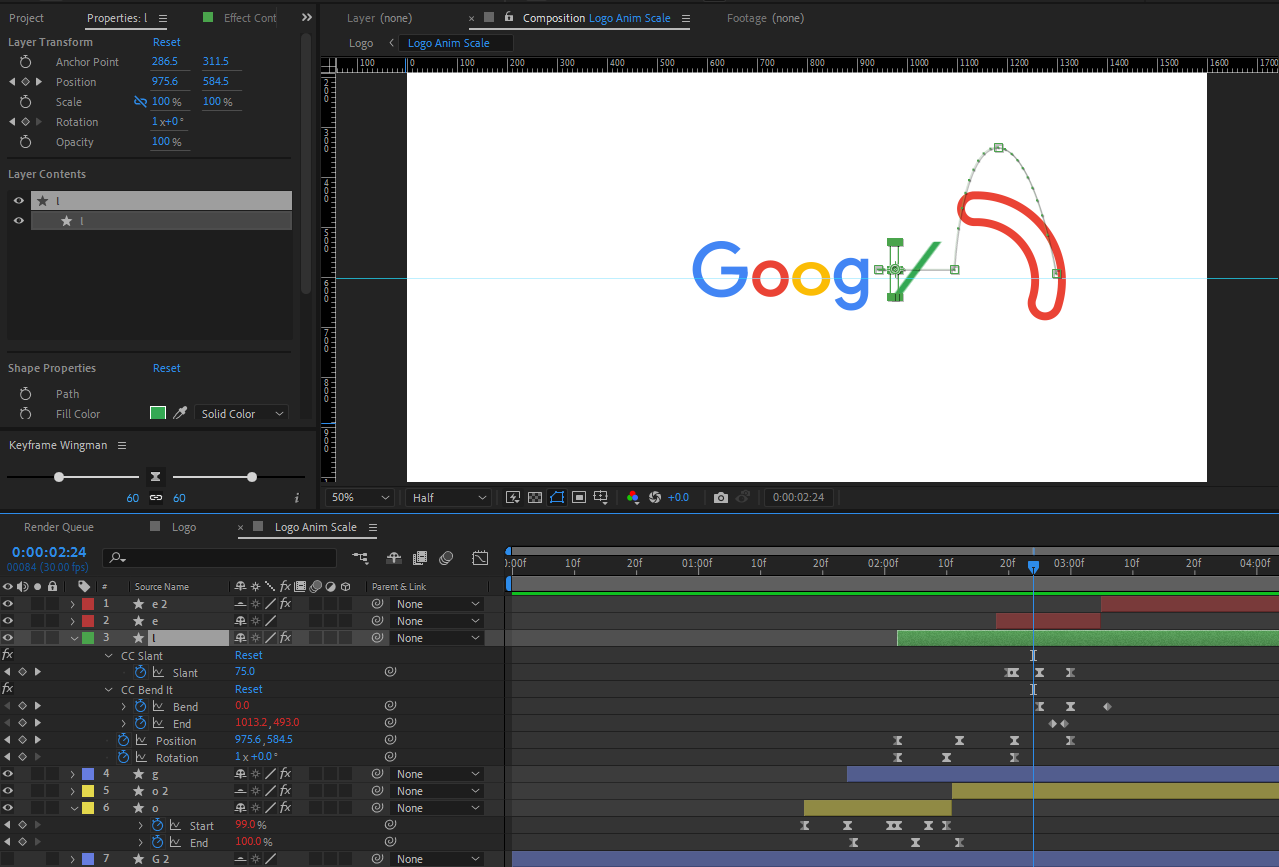Toggle CC Slant effect fx switch
The width and height of the screenshot is (1279, 867).
8,655
